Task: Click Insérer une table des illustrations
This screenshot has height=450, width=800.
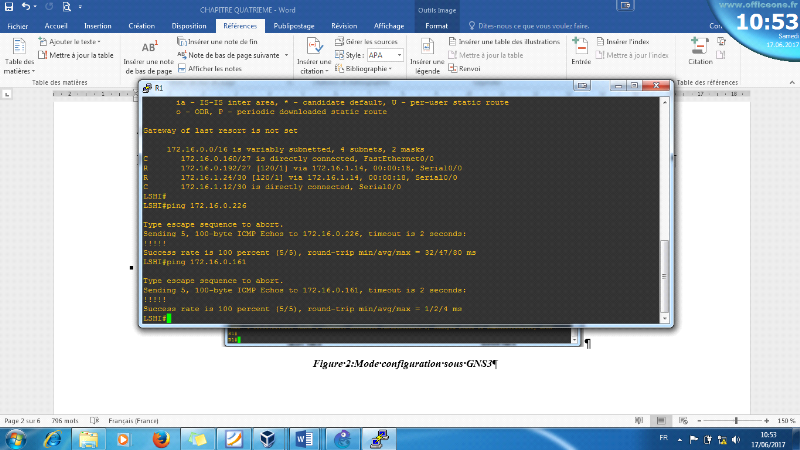Action: click(x=508, y=42)
